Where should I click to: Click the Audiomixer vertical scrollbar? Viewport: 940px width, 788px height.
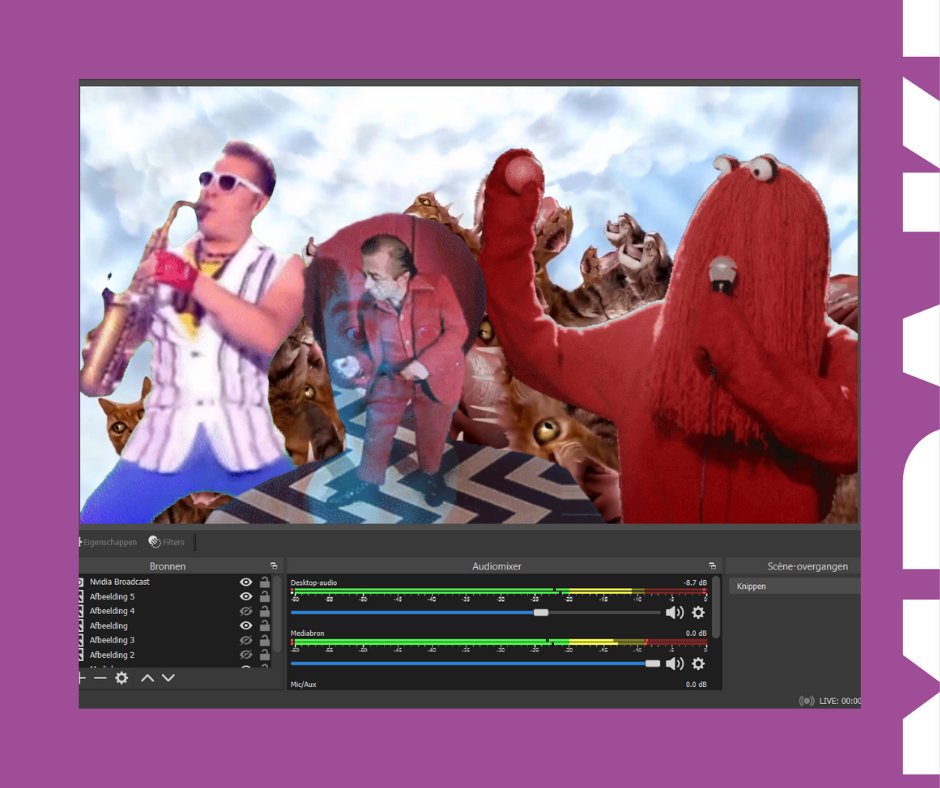(x=716, y=609)
